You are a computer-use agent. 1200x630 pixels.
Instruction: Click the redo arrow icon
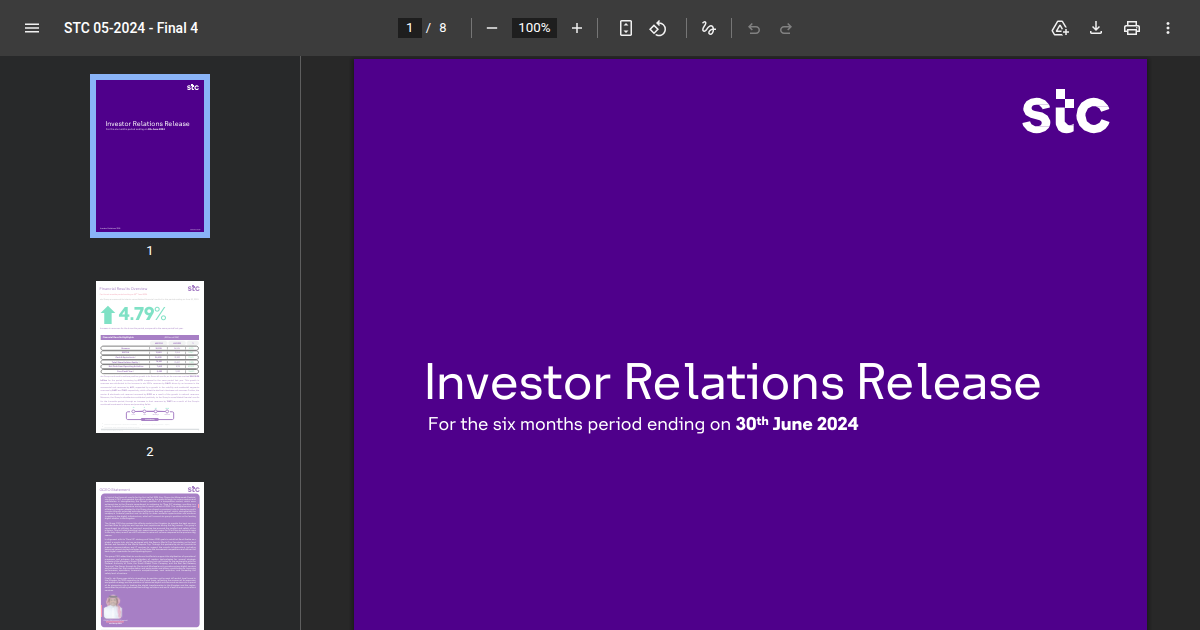pos(786,28)
